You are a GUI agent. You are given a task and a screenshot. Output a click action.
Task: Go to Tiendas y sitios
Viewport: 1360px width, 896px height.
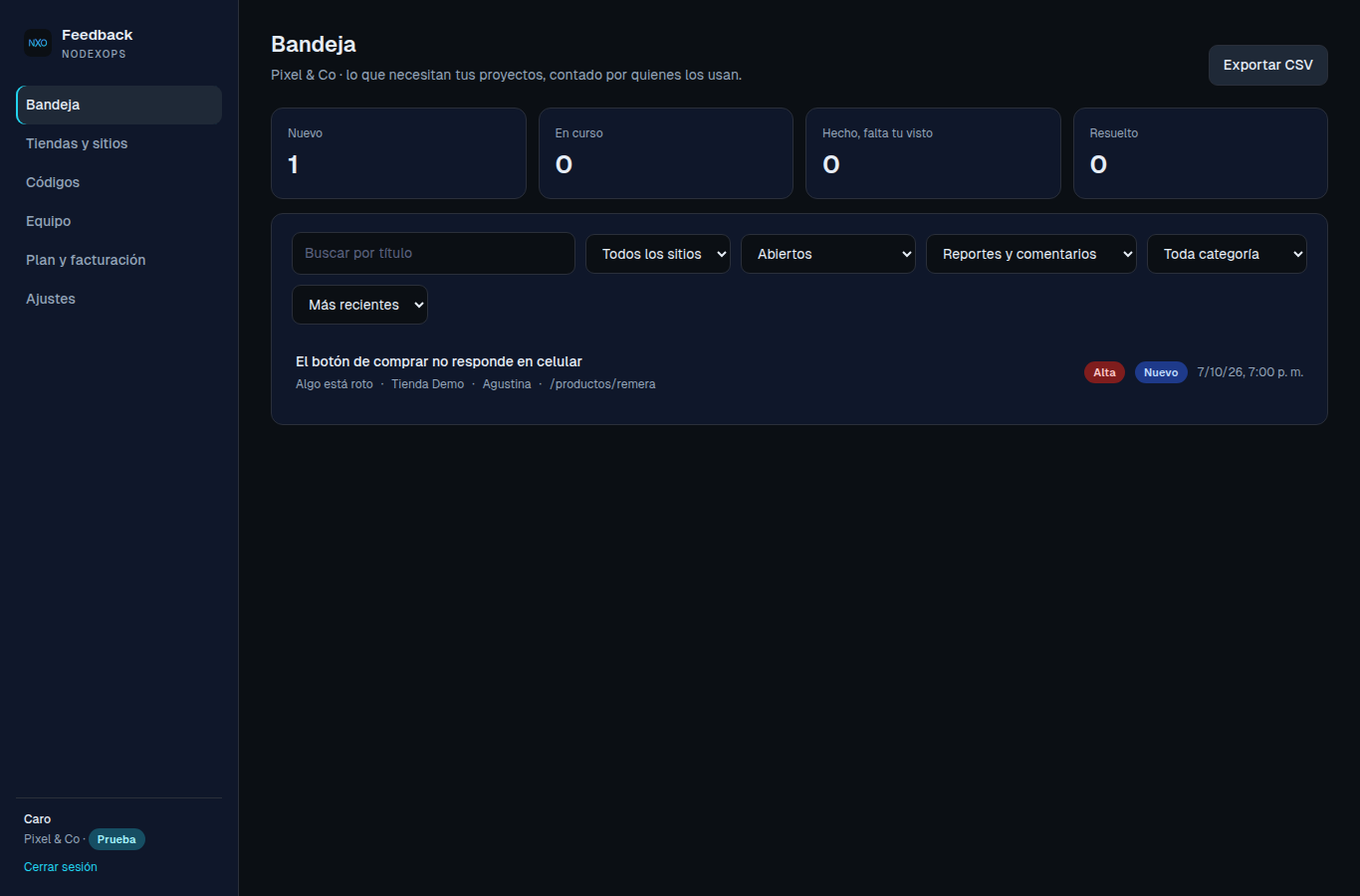[x=118, y=143]
